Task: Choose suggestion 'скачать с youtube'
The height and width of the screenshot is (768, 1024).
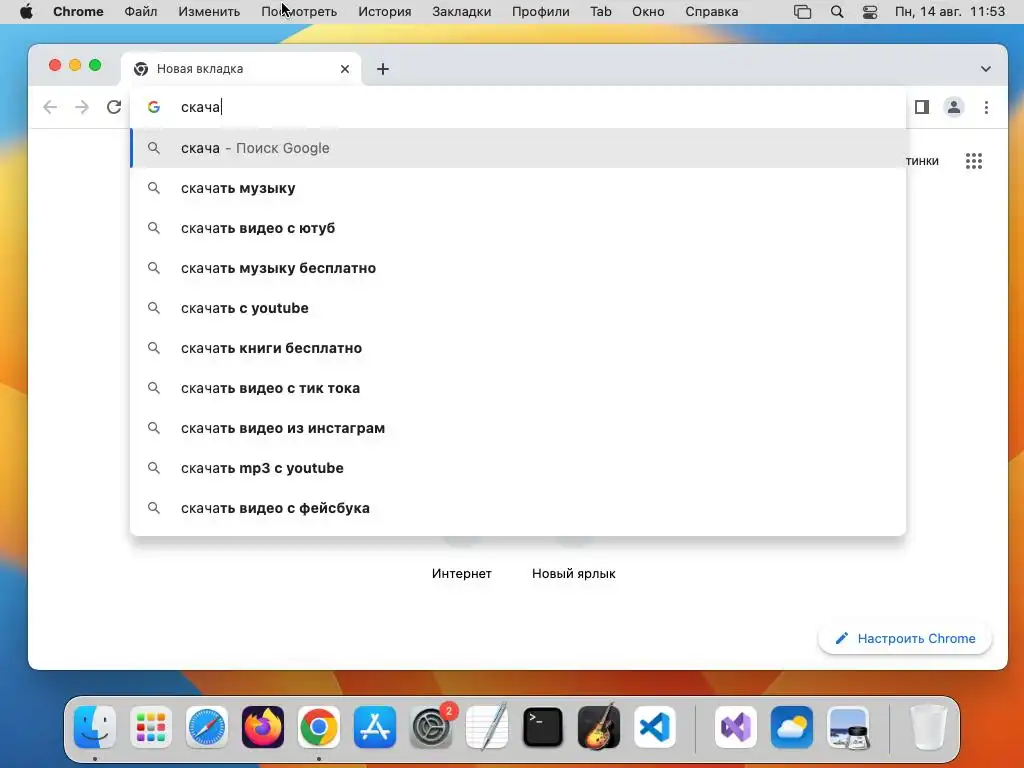Action: click(x=518, y=308)
